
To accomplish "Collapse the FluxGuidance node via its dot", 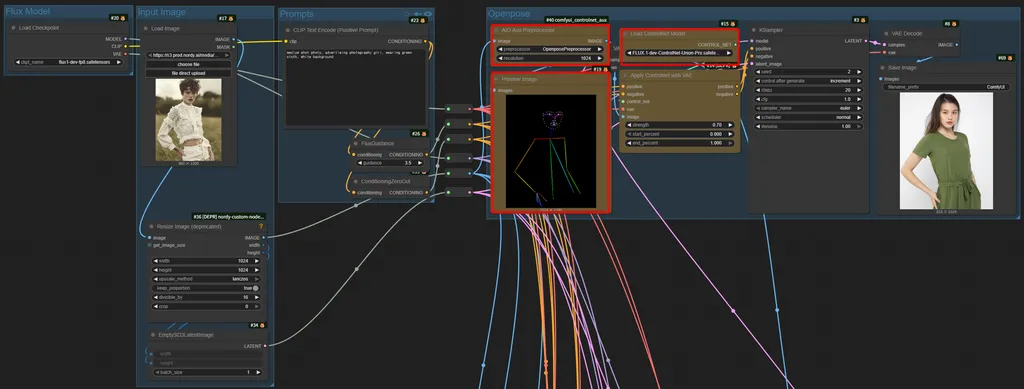I will pos(356,144).
